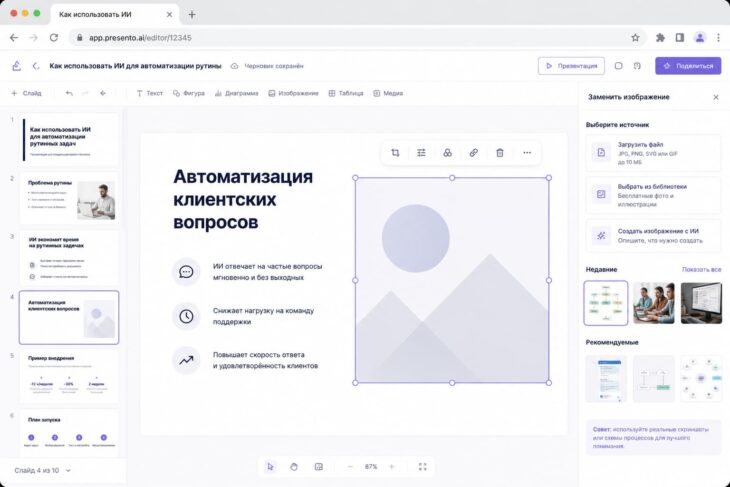Click the sparkle icon next to redo
Screen dimensions: 730x487
[x=102, y=93]
